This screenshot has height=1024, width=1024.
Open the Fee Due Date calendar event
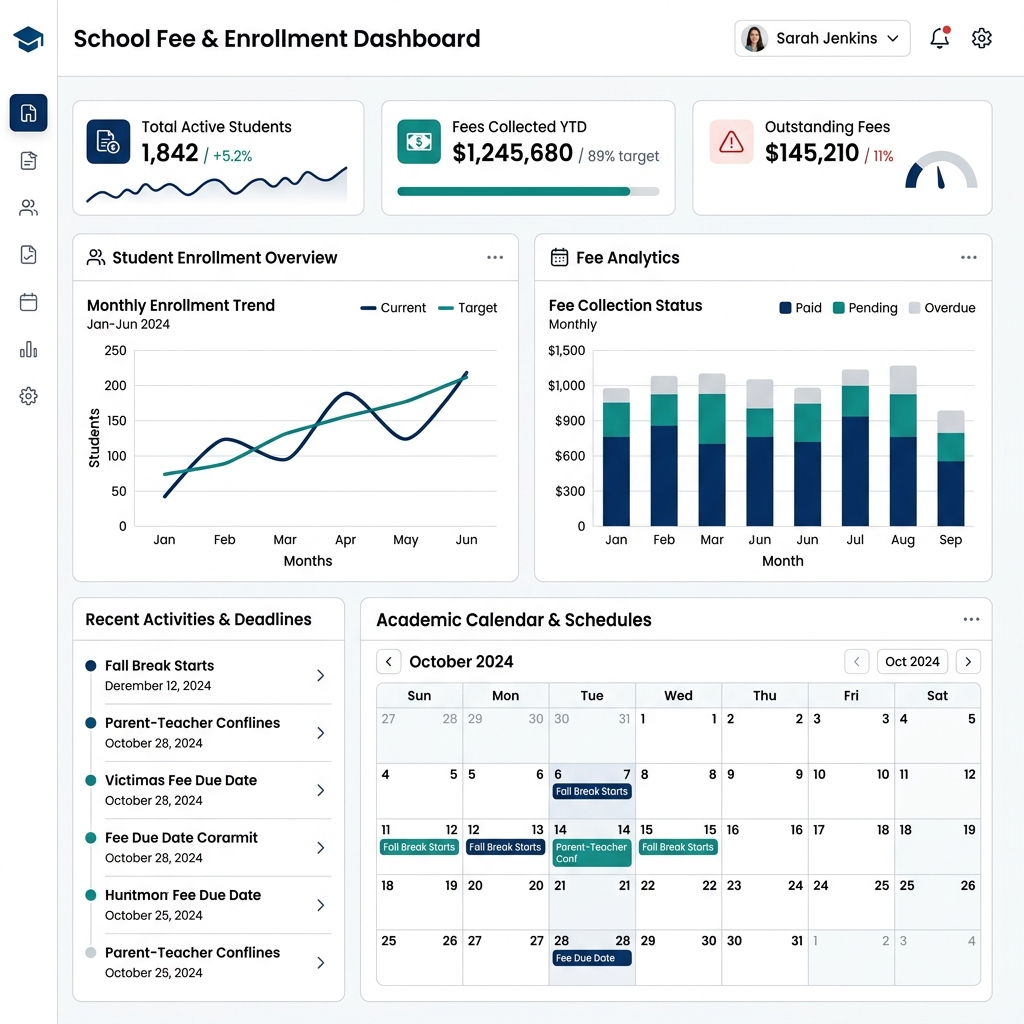click(592, 958)
